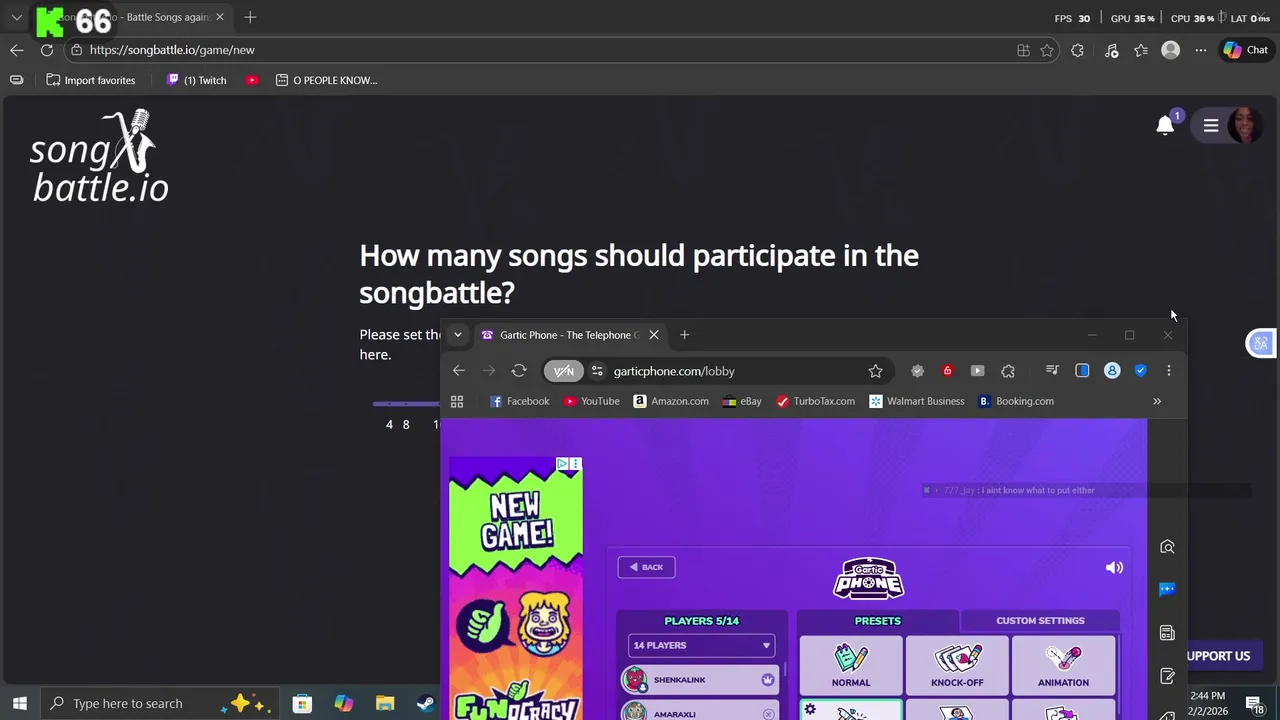Go back in the Edge window
This screenshot has height=720, width=1280.
tap(17, 50)
